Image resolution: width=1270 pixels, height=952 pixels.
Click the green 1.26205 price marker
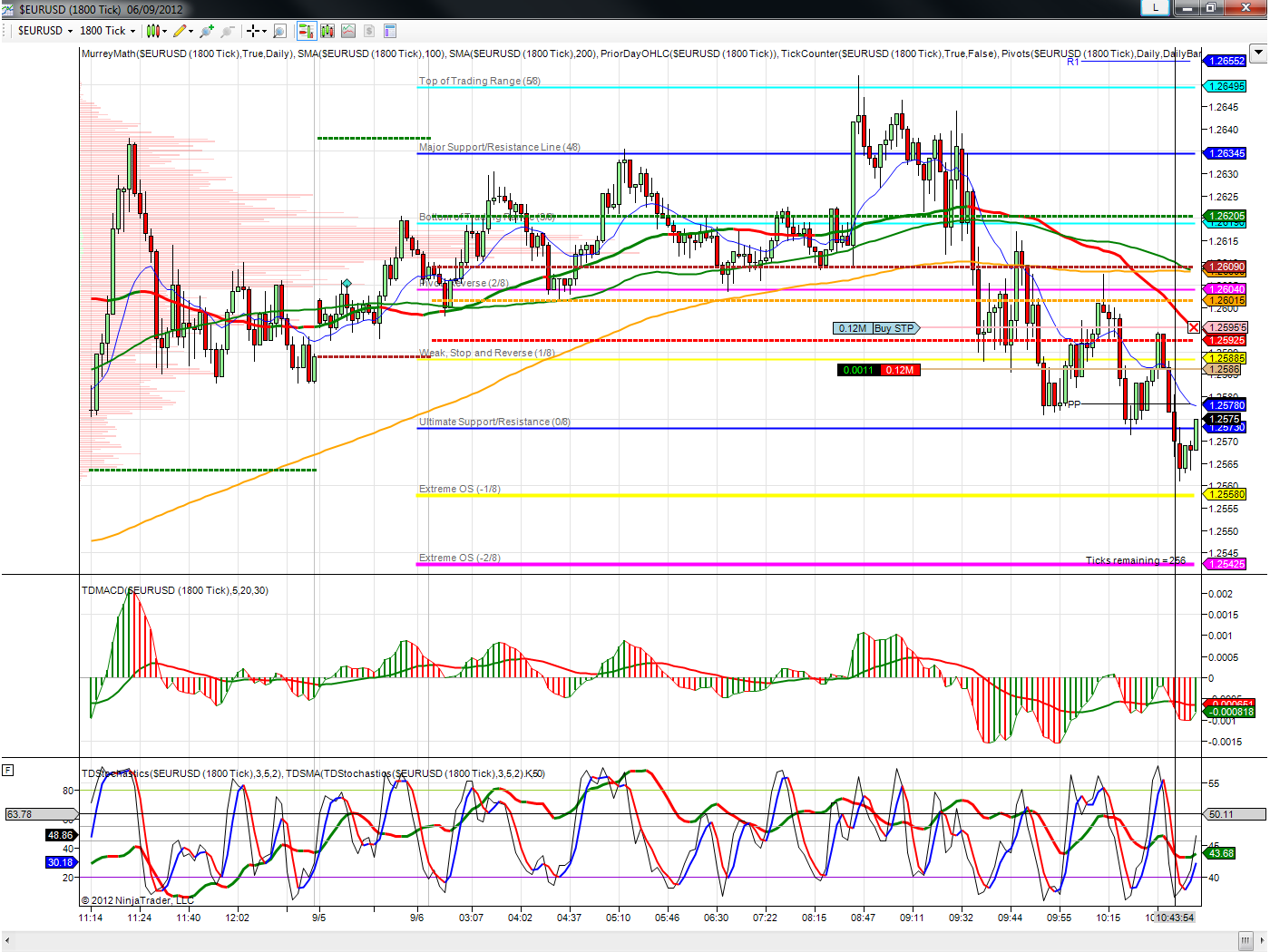pos(1226,216)
